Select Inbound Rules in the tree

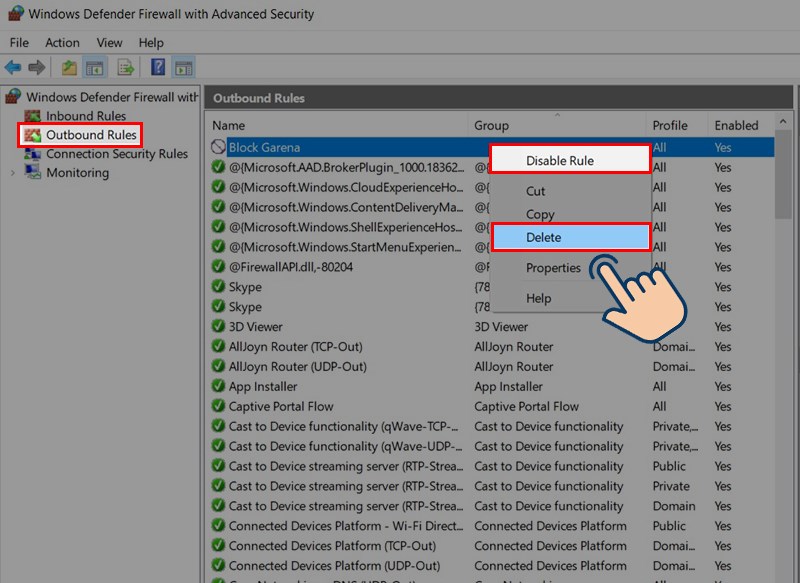[86, 116]
